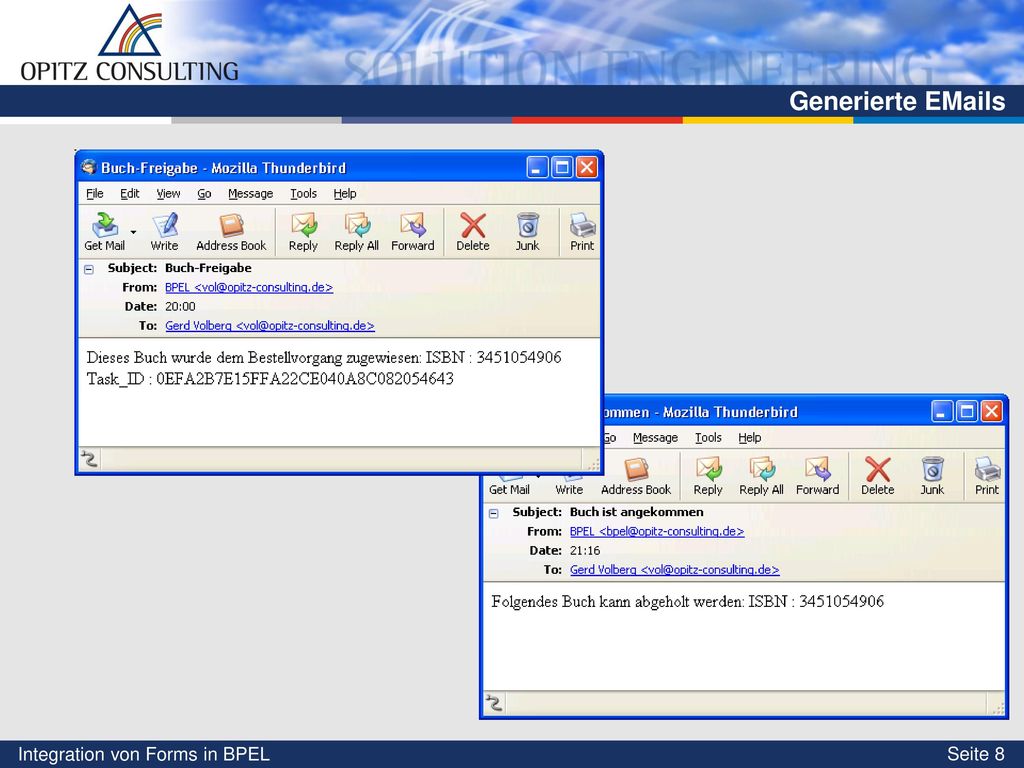Open Help menu in Buch-Freigabe window
Viewport: 1024px width, 768px height.
pos(345,193)
